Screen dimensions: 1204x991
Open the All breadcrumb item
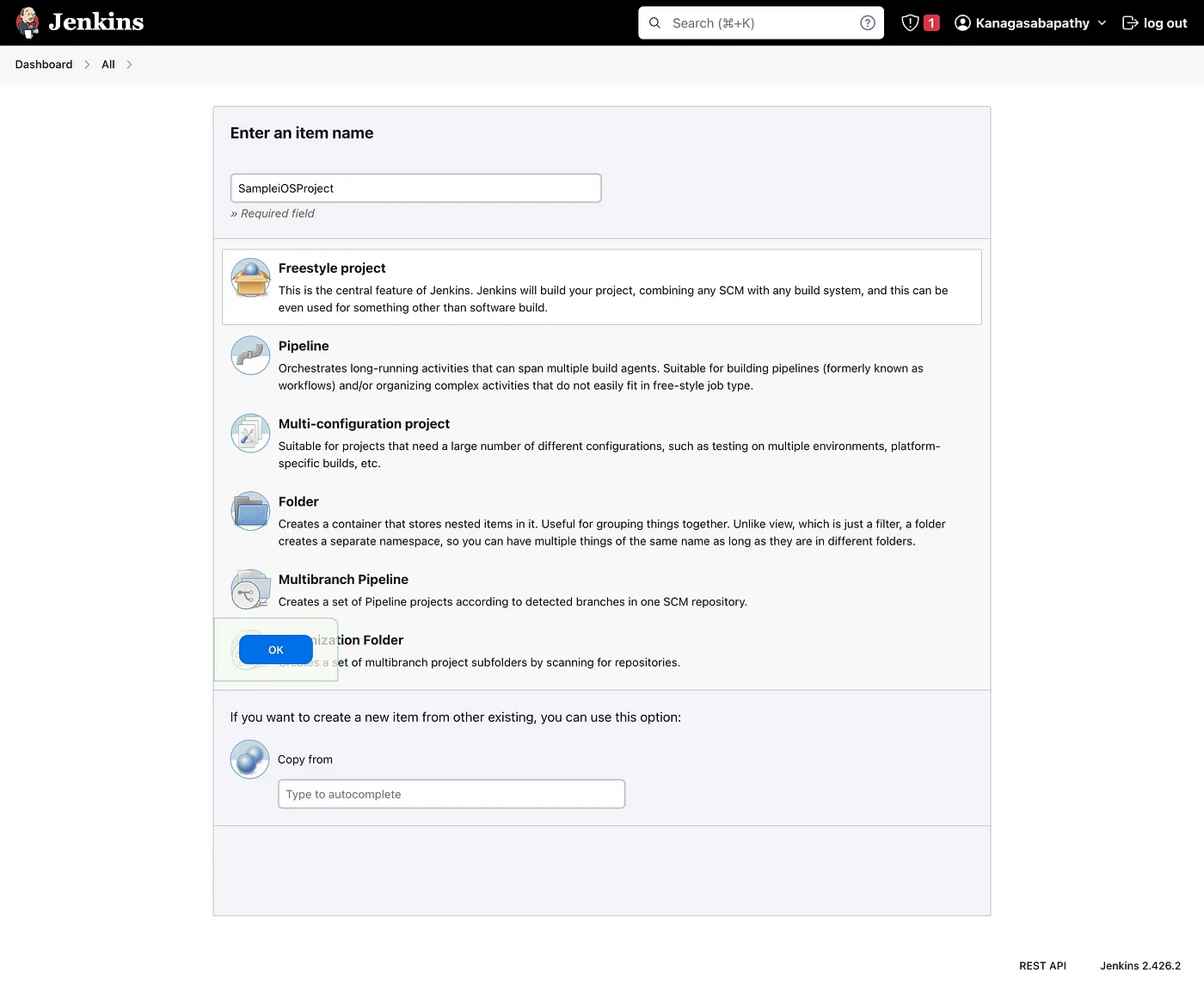(107, 64)
